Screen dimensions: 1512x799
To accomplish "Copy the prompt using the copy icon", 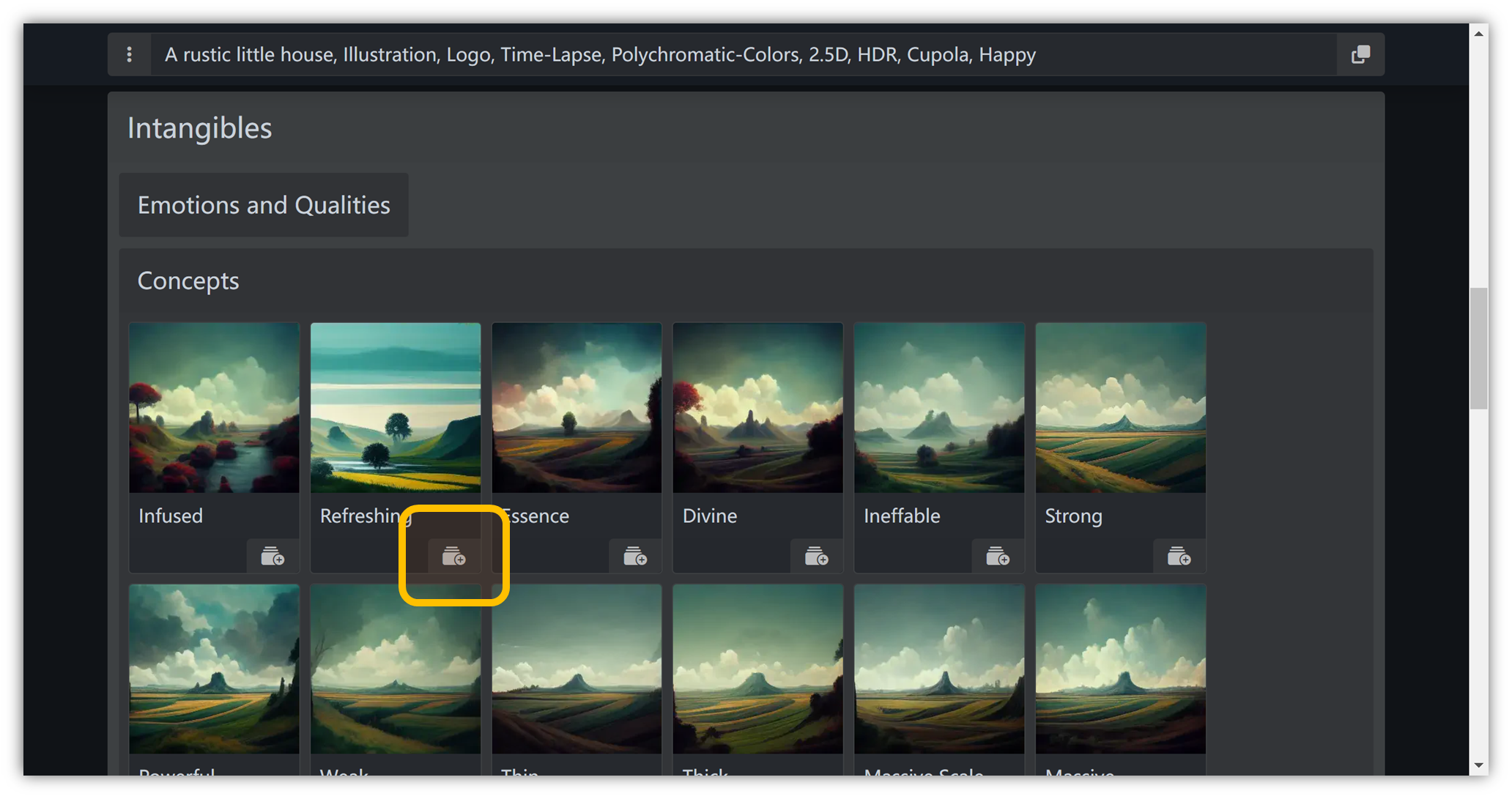I will [1360, 55].
